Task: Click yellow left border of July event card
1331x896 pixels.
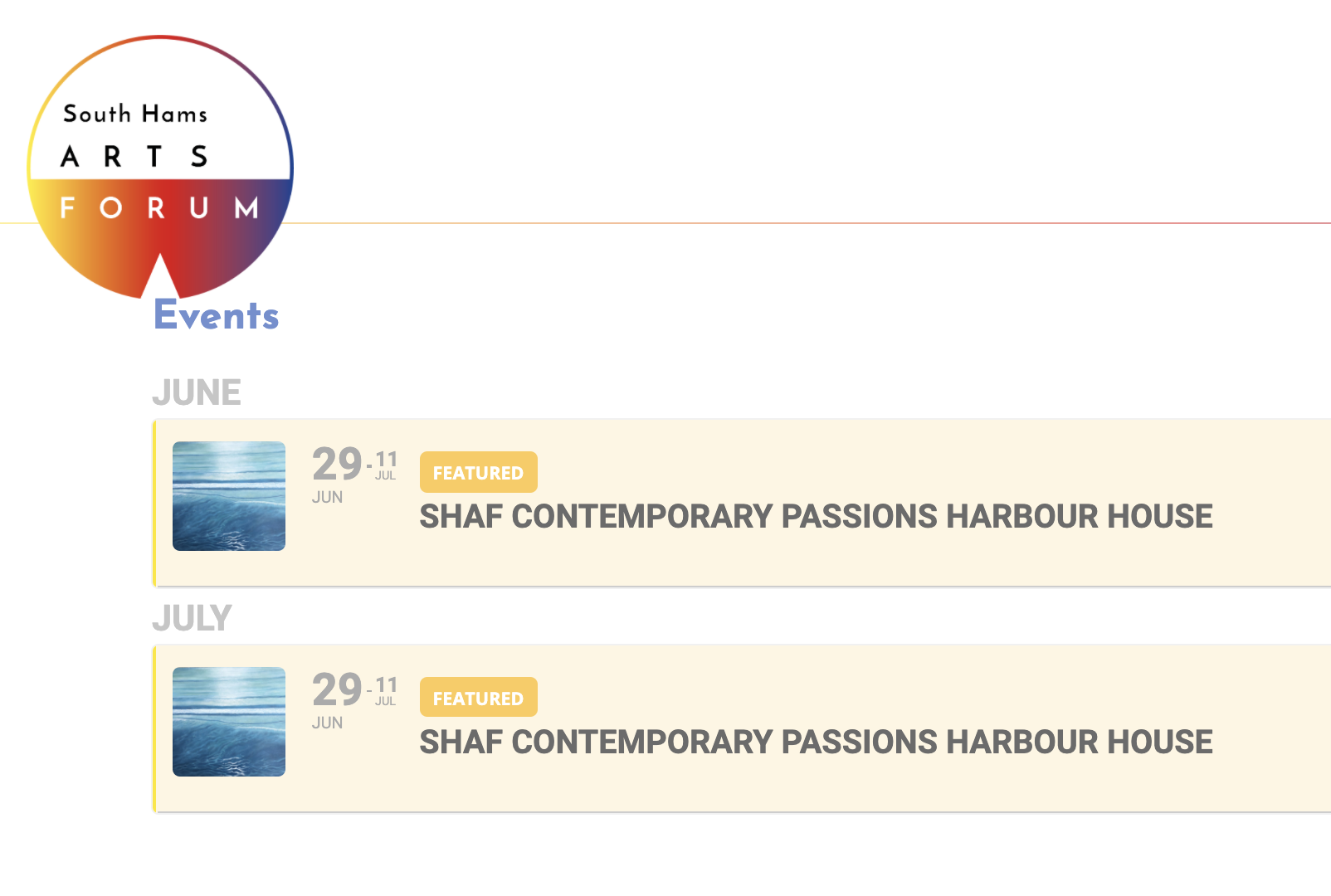Action: (154, 728)
